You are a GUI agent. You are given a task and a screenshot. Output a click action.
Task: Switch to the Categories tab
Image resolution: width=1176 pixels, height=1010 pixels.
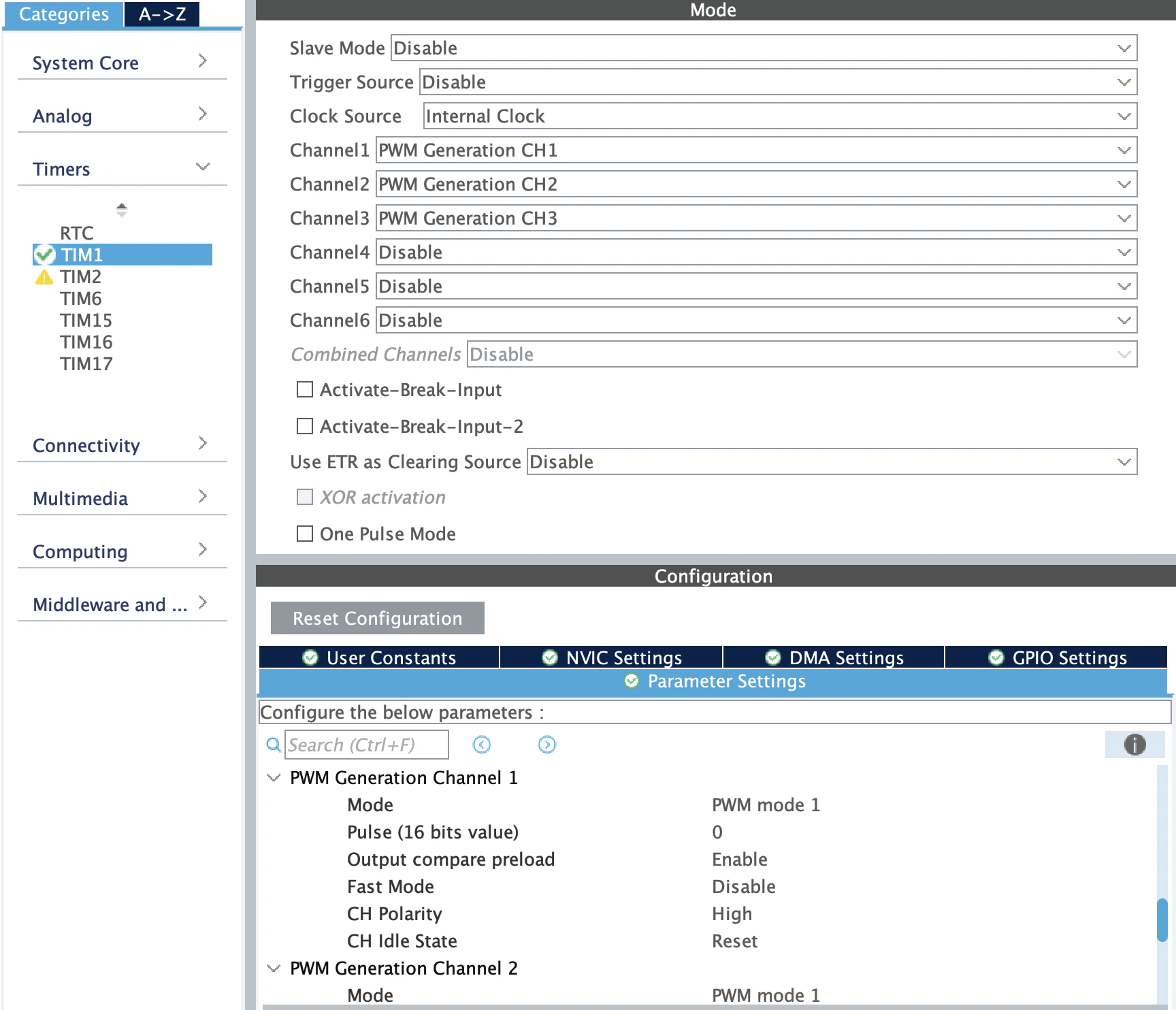point(63,14)
